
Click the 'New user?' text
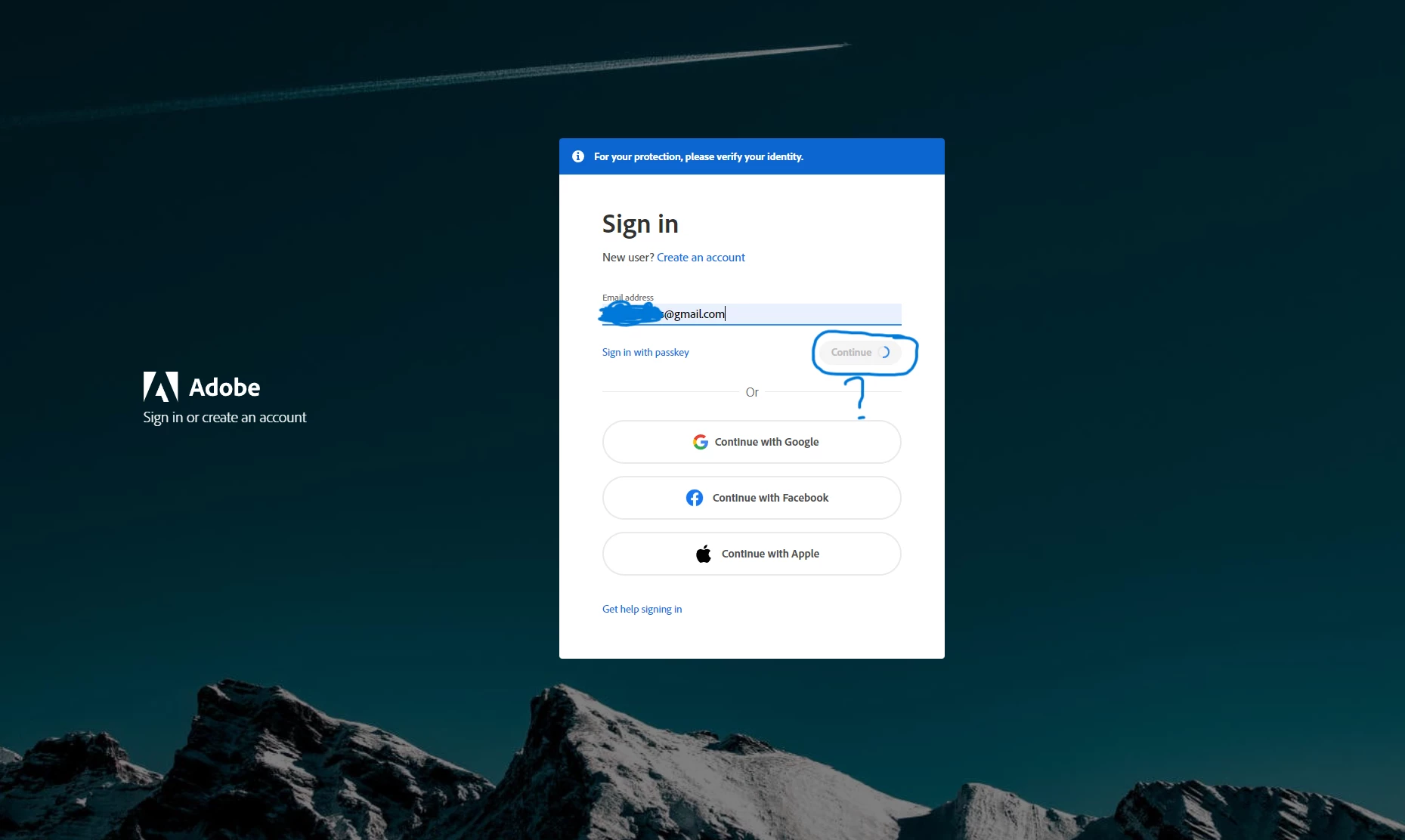pyautogui.click(x=628, y=258)
